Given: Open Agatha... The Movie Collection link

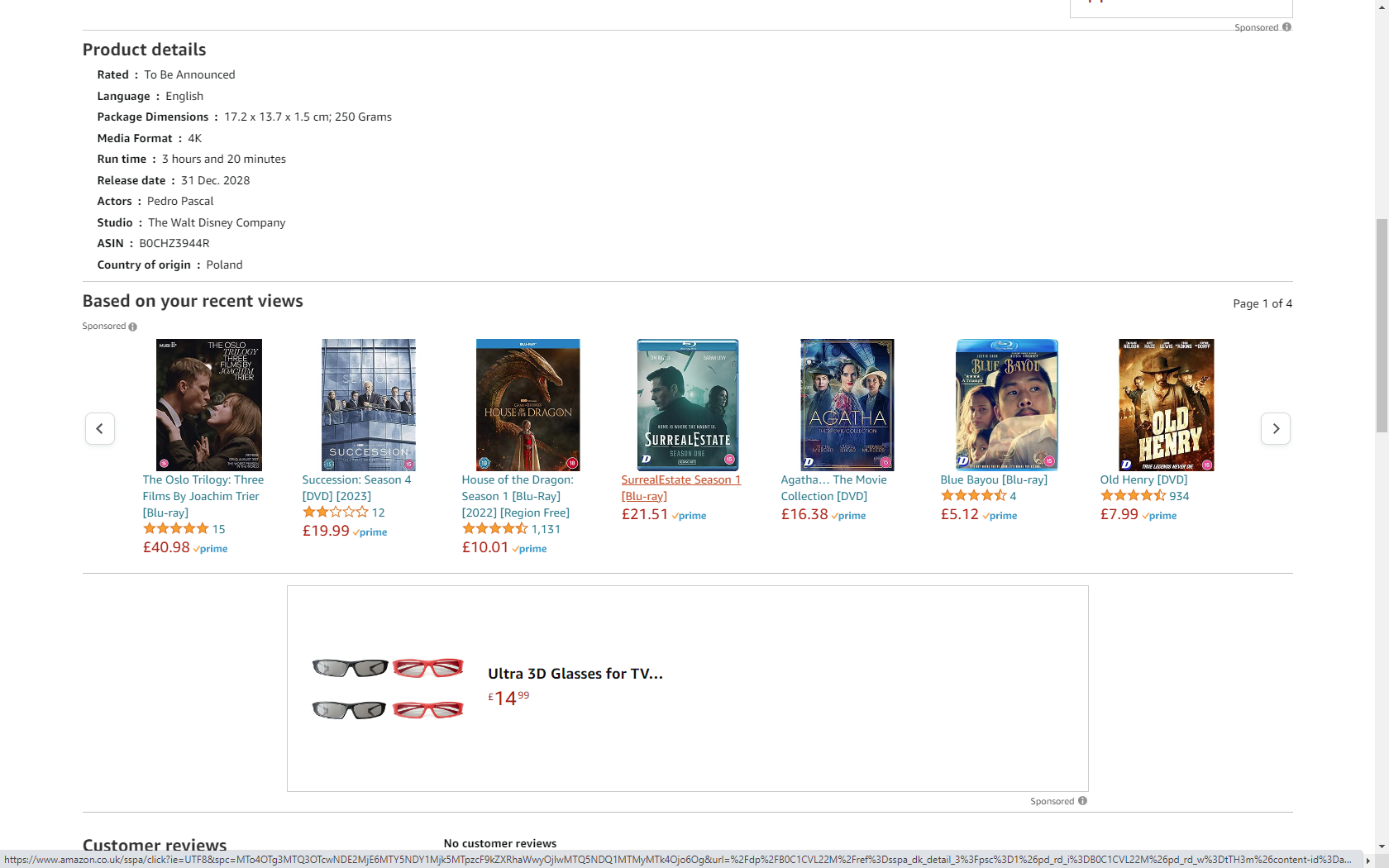Looking at the screenshot, I should point(833,488).
